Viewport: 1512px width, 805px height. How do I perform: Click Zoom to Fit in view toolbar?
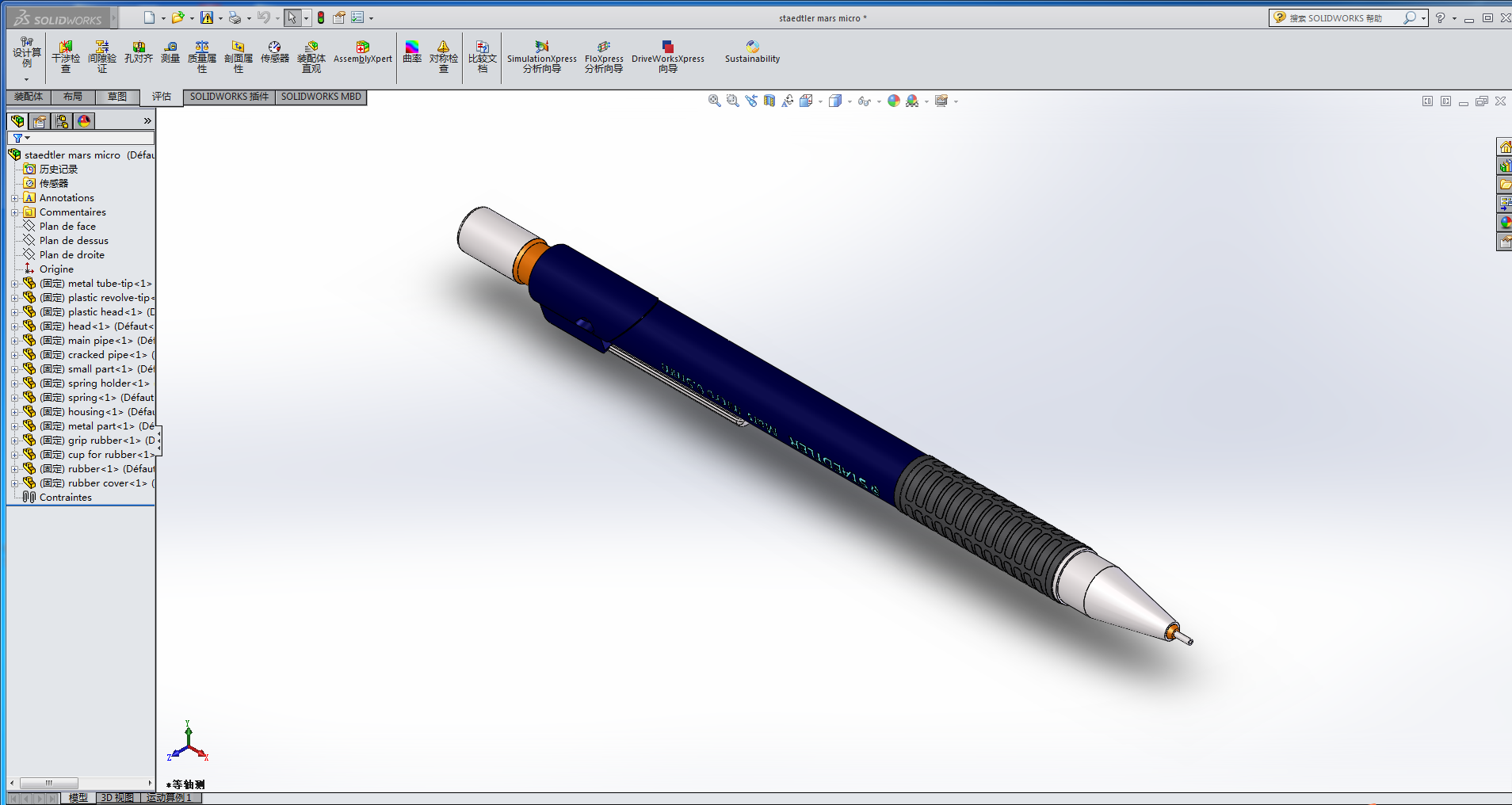tap(715, 101)
